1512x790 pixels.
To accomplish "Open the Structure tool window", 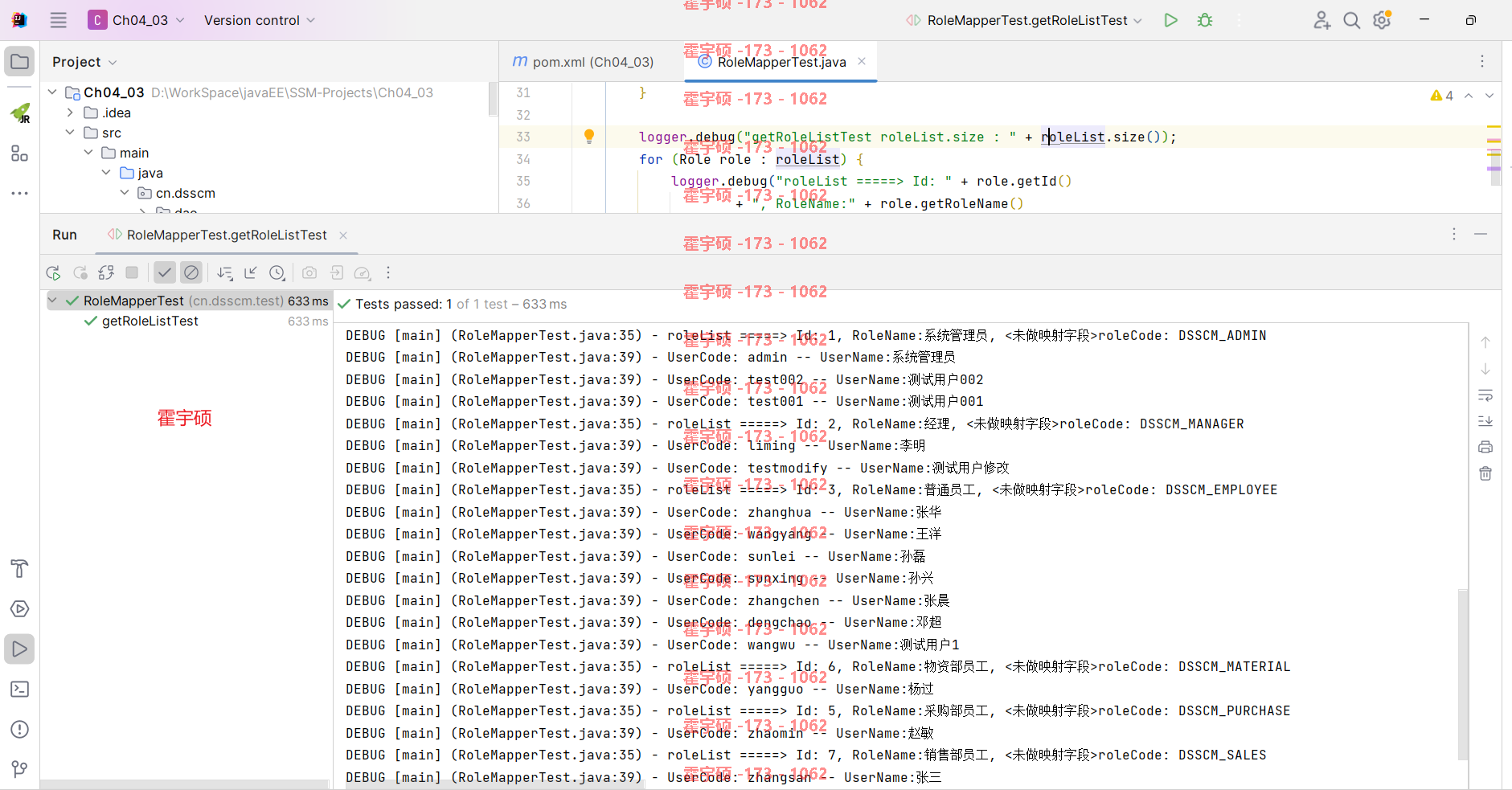I will tap(19, 153).
